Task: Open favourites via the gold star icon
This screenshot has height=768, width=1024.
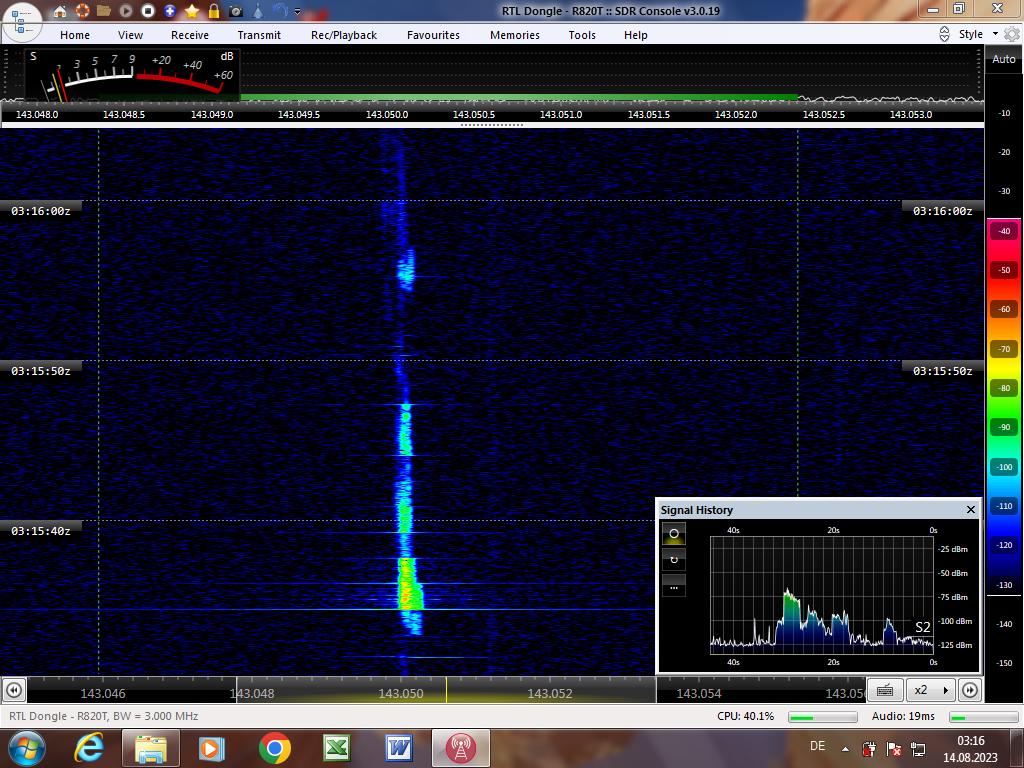Action: click(x=192, y=11)
